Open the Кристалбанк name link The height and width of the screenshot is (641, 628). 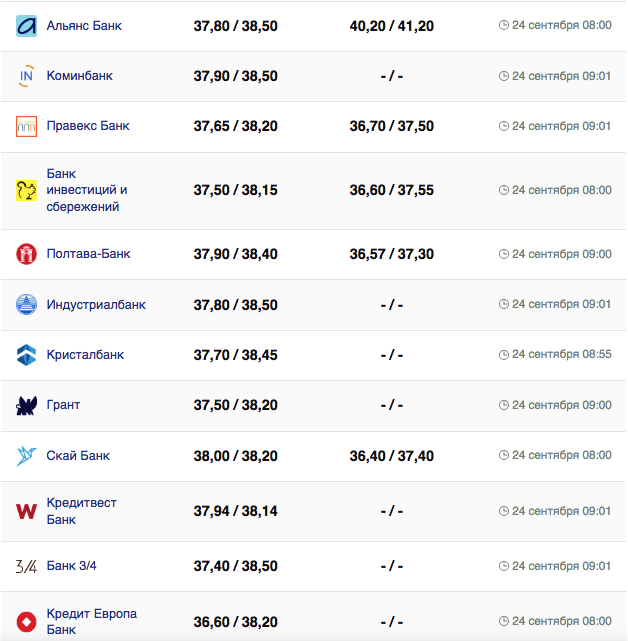85,355
